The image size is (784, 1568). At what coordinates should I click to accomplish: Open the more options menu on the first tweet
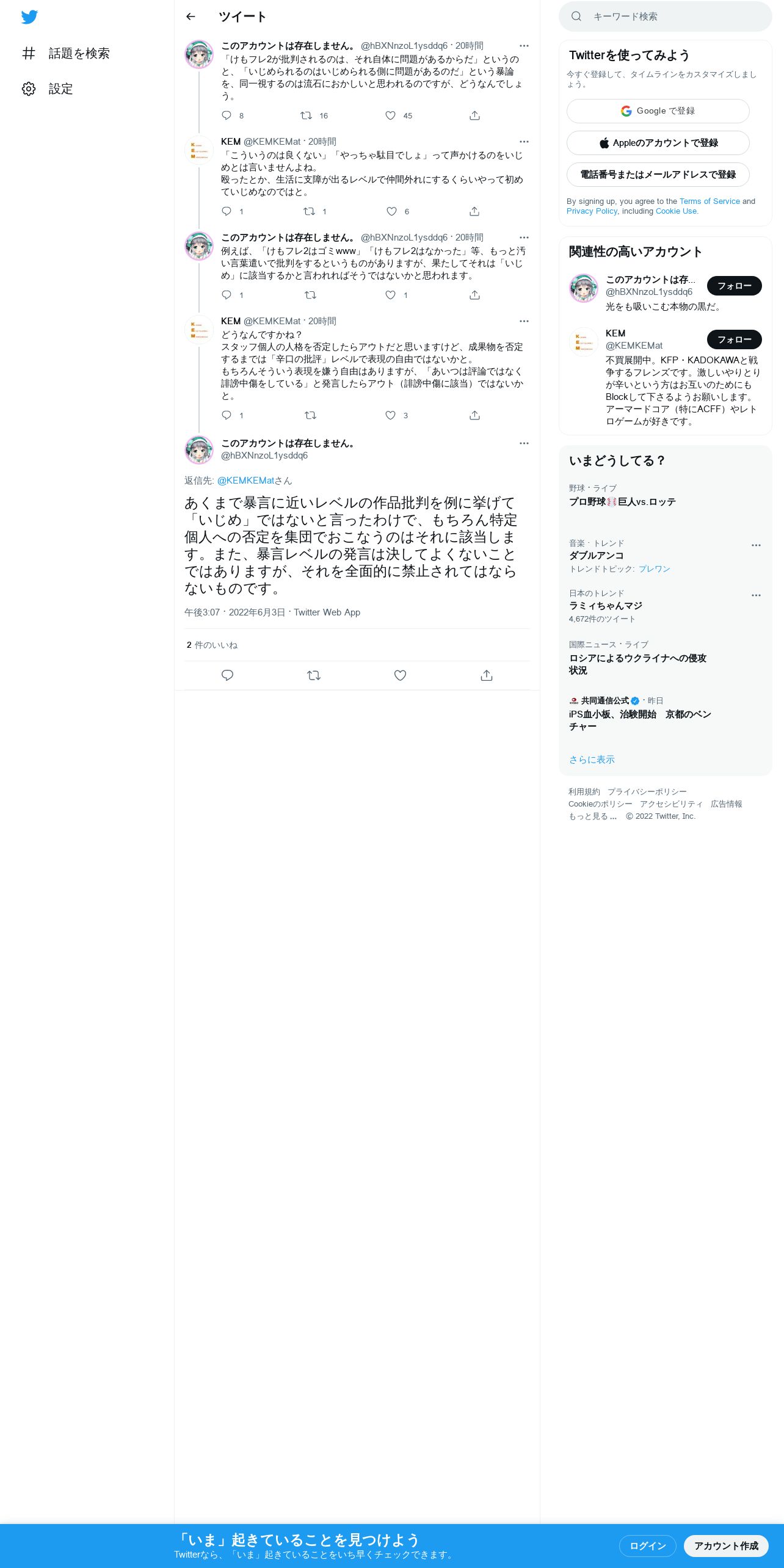524,46
